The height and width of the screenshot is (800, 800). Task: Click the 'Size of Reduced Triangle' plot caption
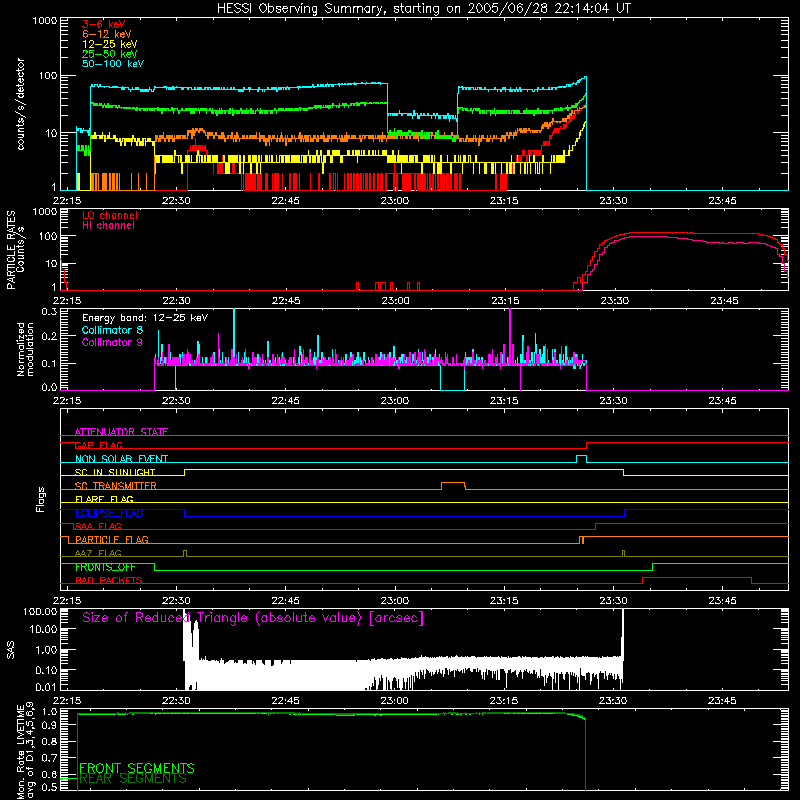pos(253,618)
